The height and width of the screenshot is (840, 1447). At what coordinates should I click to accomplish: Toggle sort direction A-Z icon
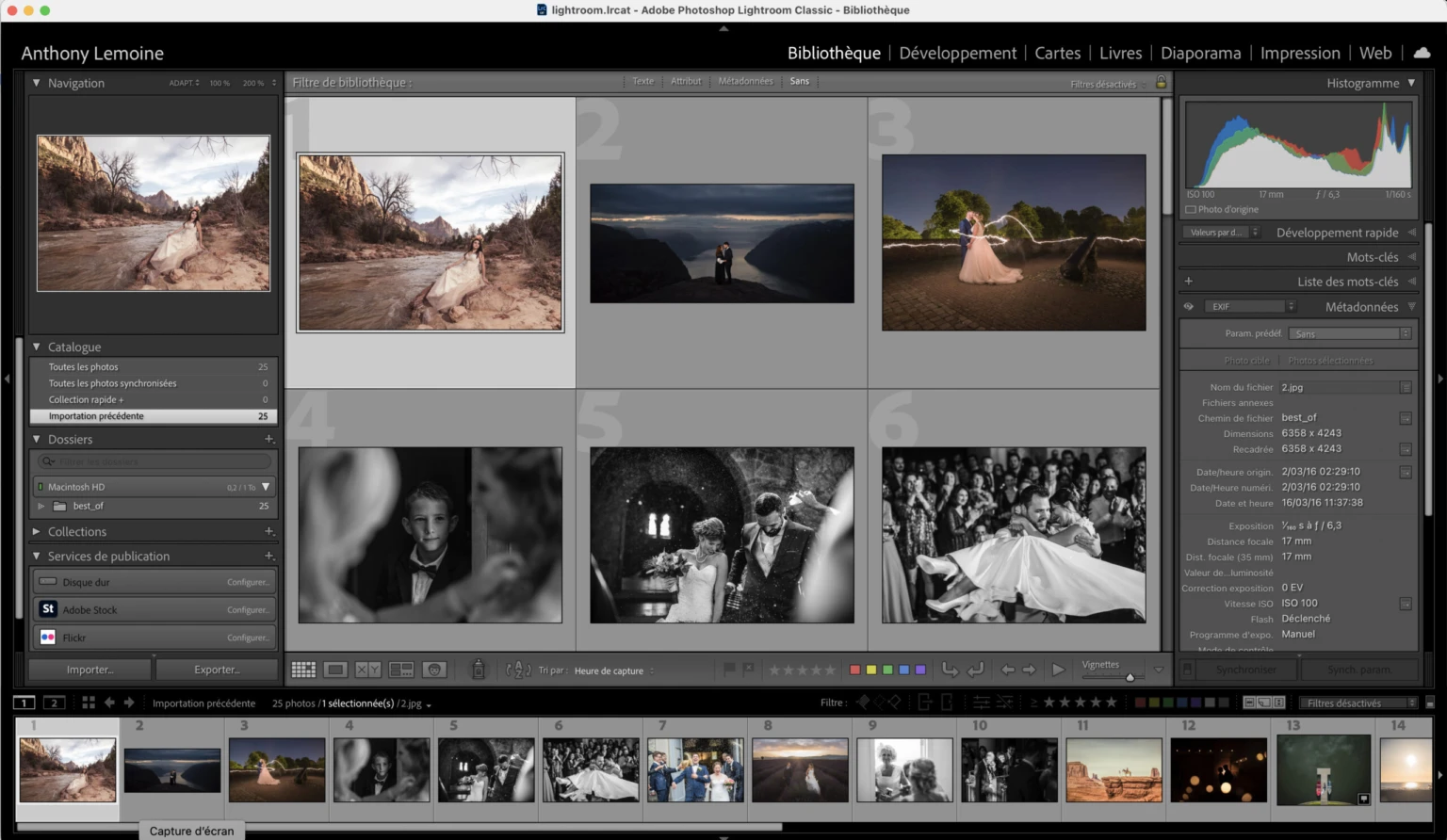pyautogui.click(x=518, y=670)
